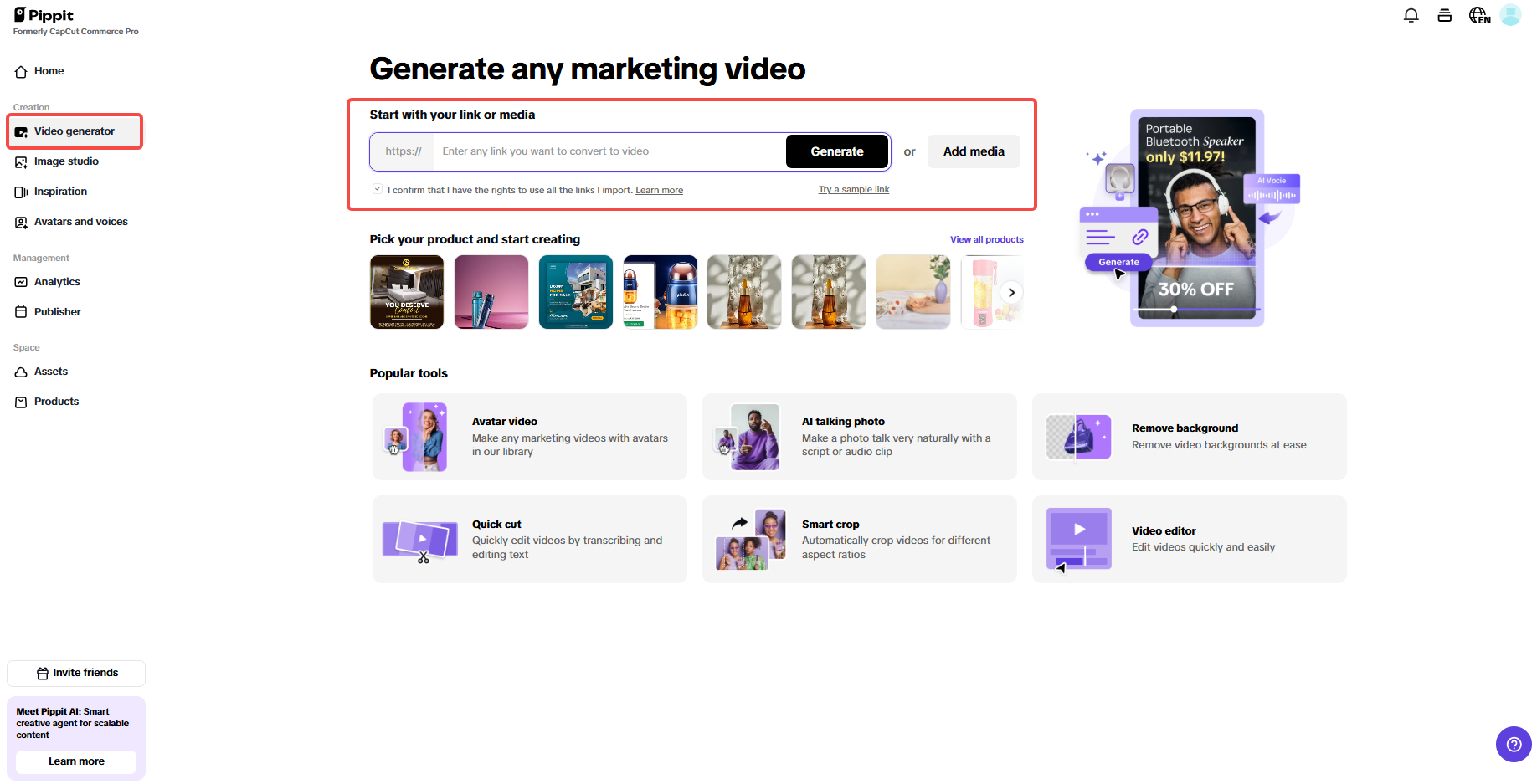Advance the product carousel with the next arrow
This screenshot has height=784, width=1537.
[x=1011, y=292]
